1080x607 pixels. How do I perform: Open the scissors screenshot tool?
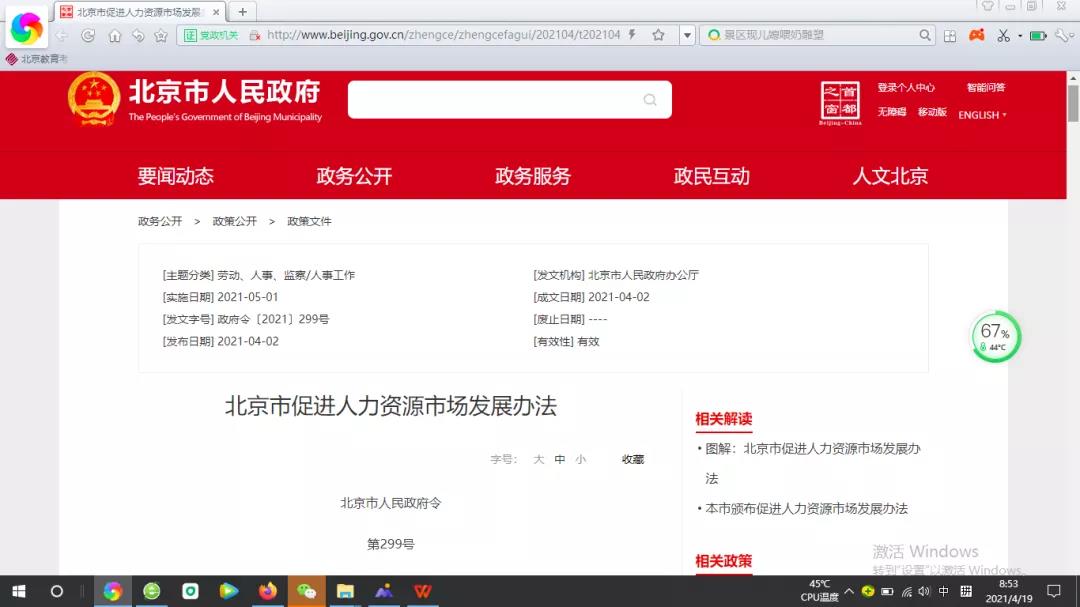point(1003,35)
